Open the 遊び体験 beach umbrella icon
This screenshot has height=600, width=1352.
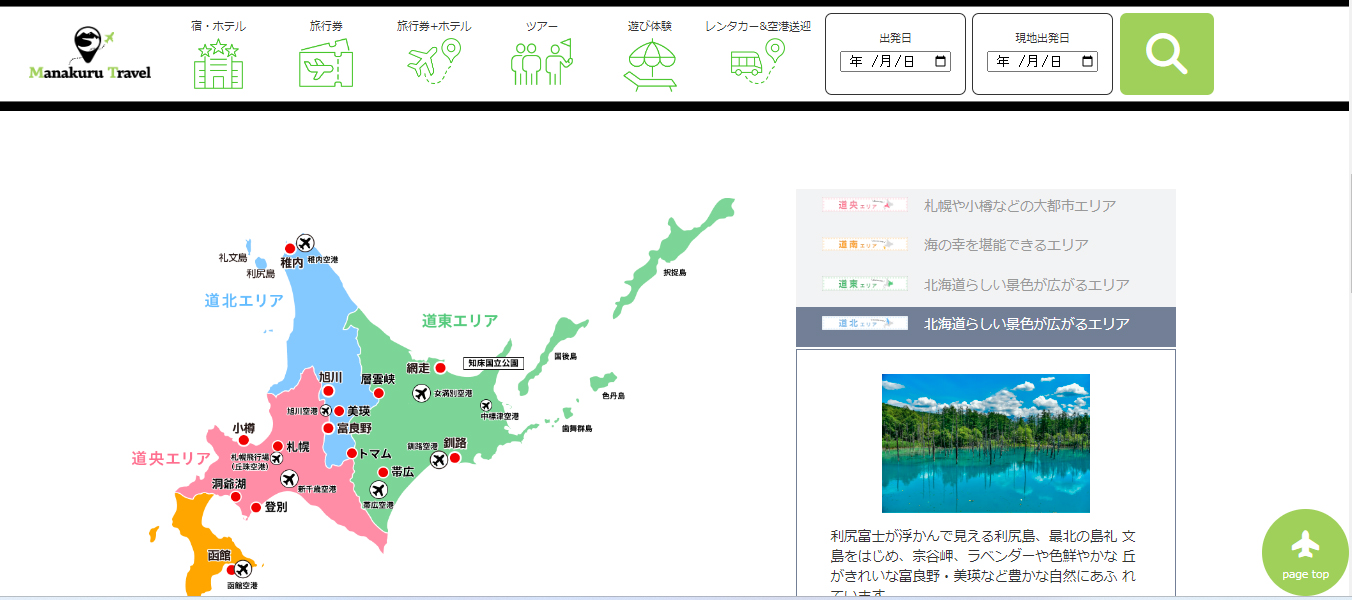(x=650, y=64)
